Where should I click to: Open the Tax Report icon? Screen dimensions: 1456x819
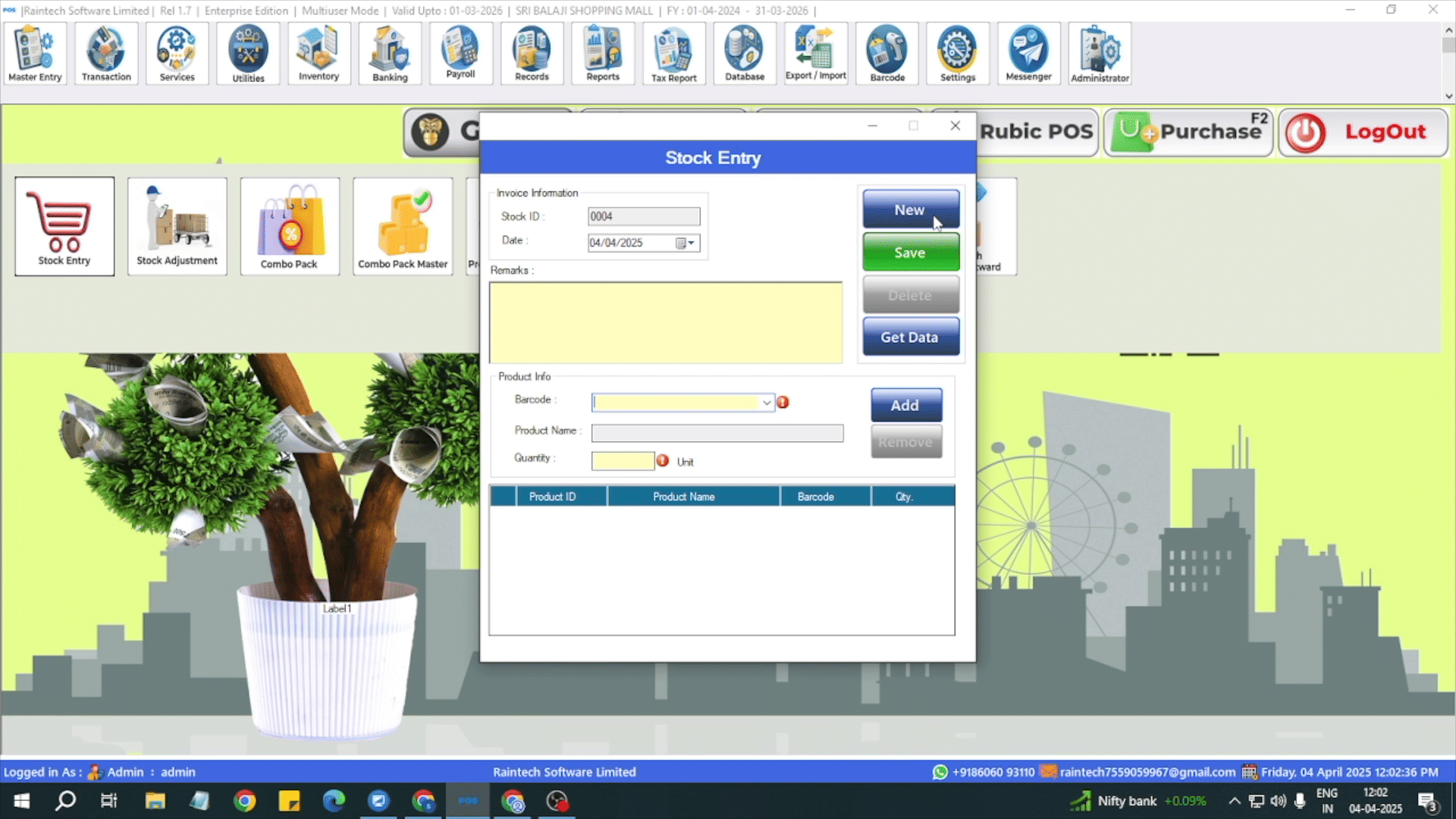point(673,53)
